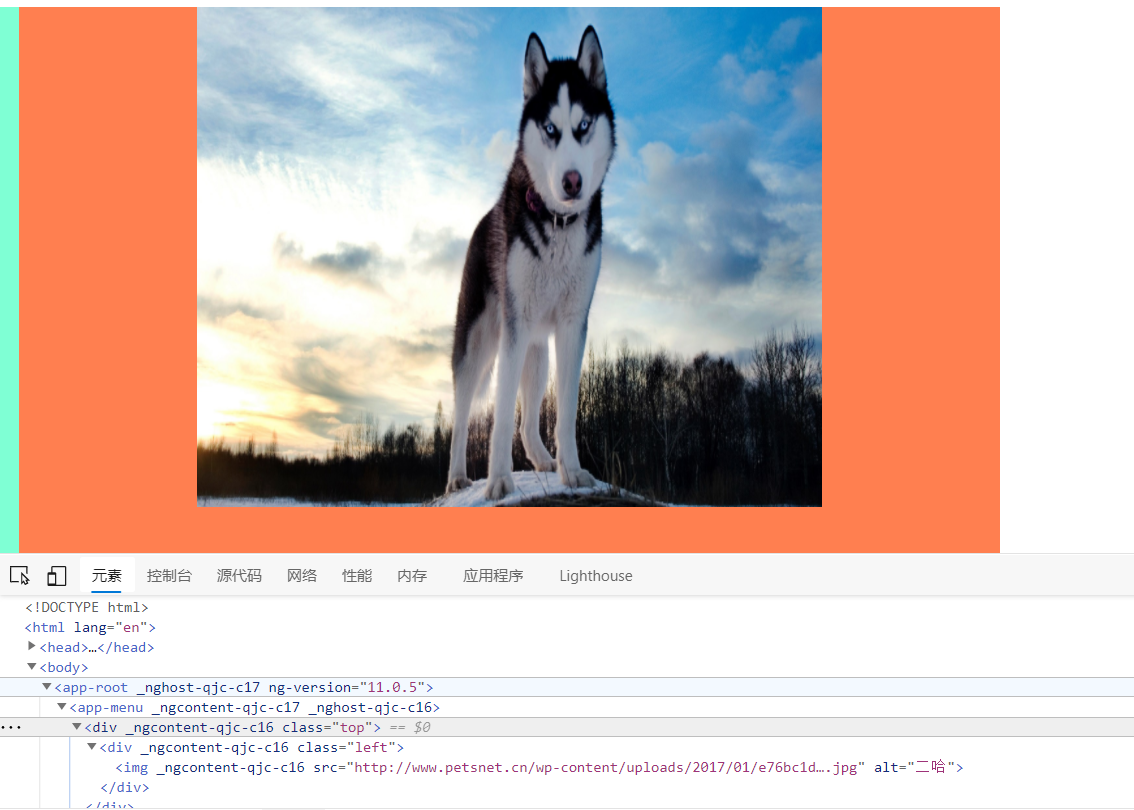Select the html lang="en" line

(90, 627)
